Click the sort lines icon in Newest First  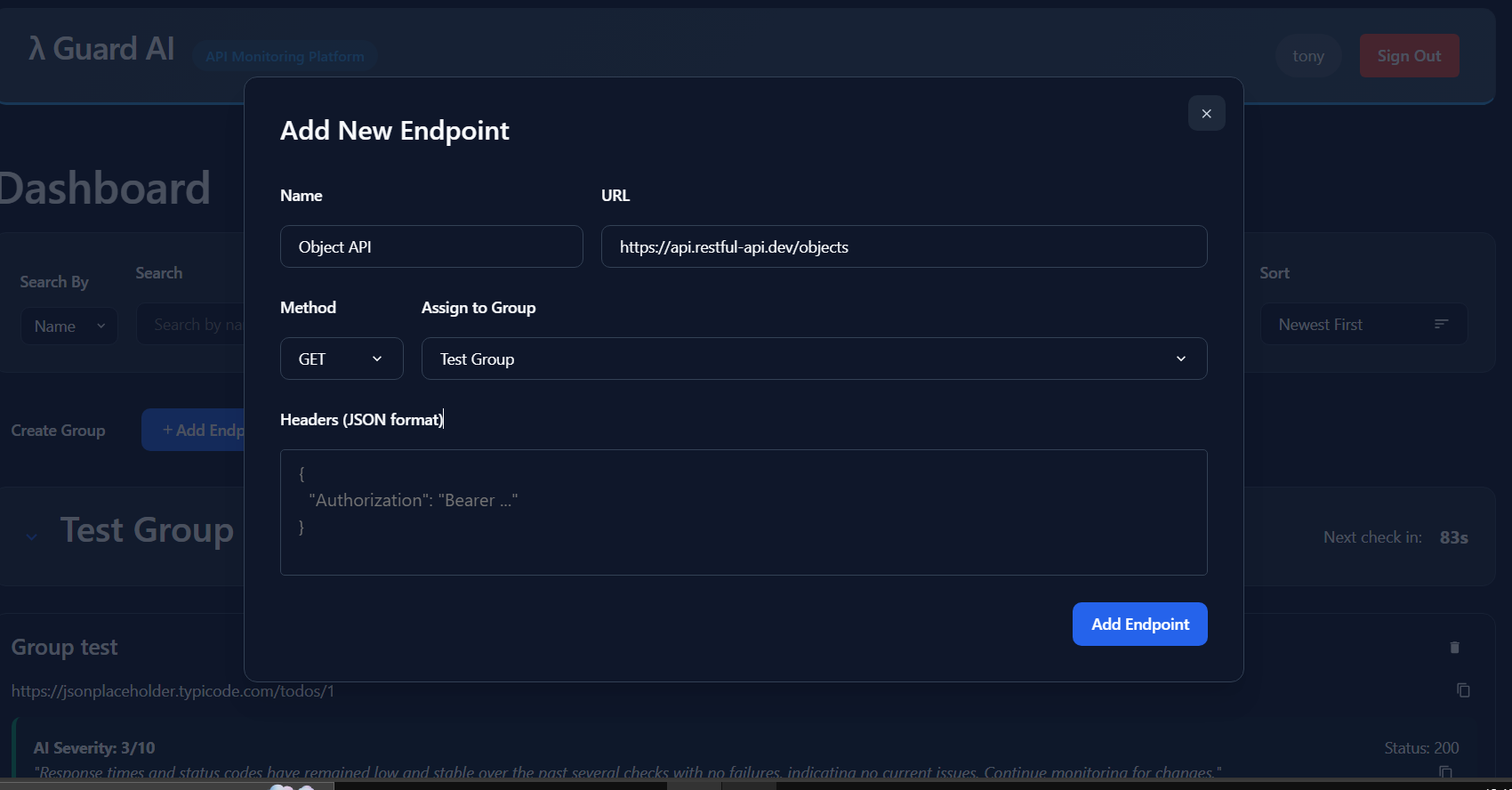(1441, 324)
